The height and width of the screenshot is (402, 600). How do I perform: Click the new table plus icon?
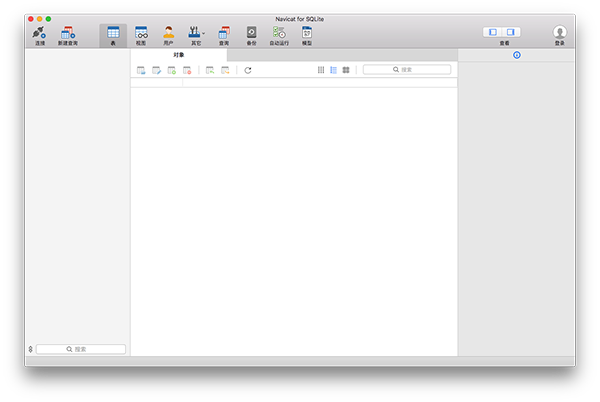pos(172,70)
